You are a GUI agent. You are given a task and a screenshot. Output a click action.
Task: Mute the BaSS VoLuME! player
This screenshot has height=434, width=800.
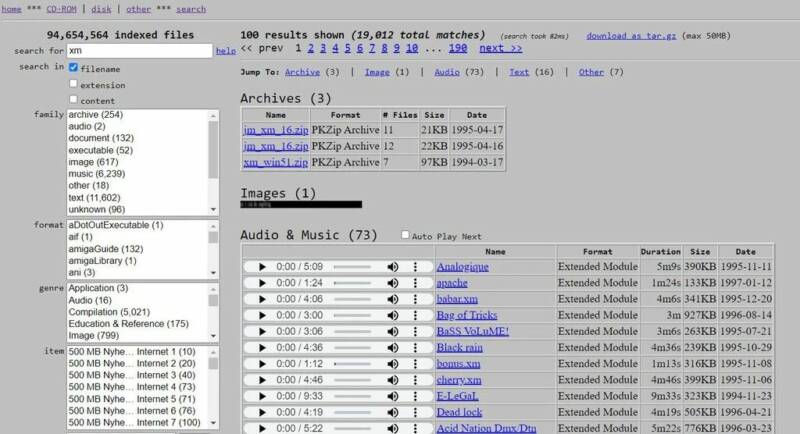click(392, 331)
